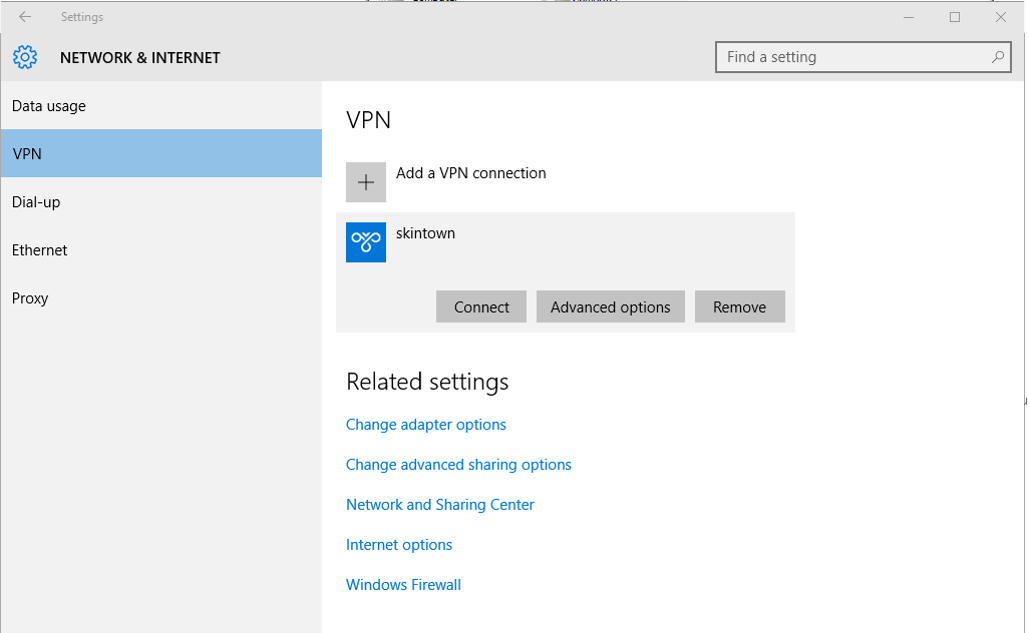Open Change advanced sharing options link
This screenshot has width=1029, height=633.
[x=459, y=464]
